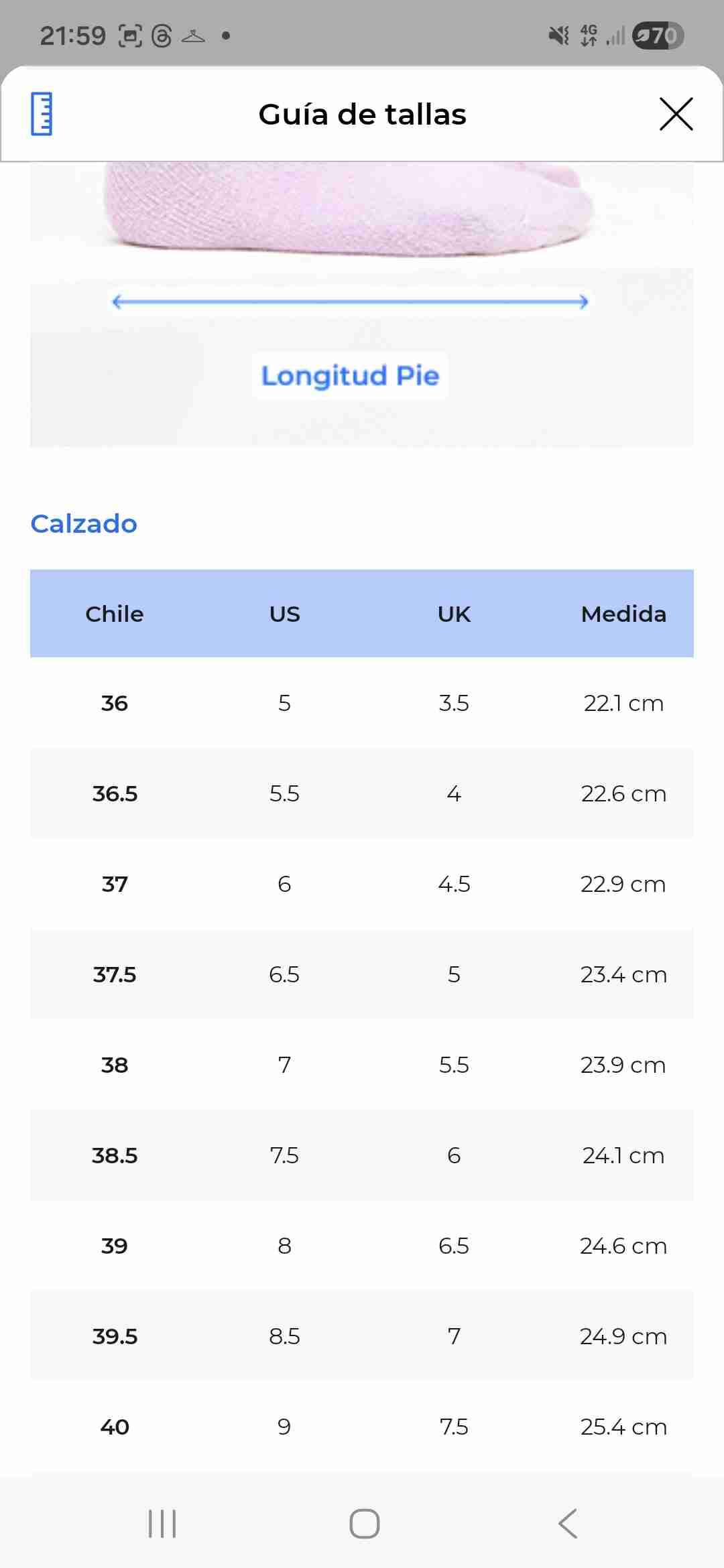Viewport: 724px width, 1568px height.
Task: Tap the 24.1 cm measurement cell
Action: tap(623, 1155)
